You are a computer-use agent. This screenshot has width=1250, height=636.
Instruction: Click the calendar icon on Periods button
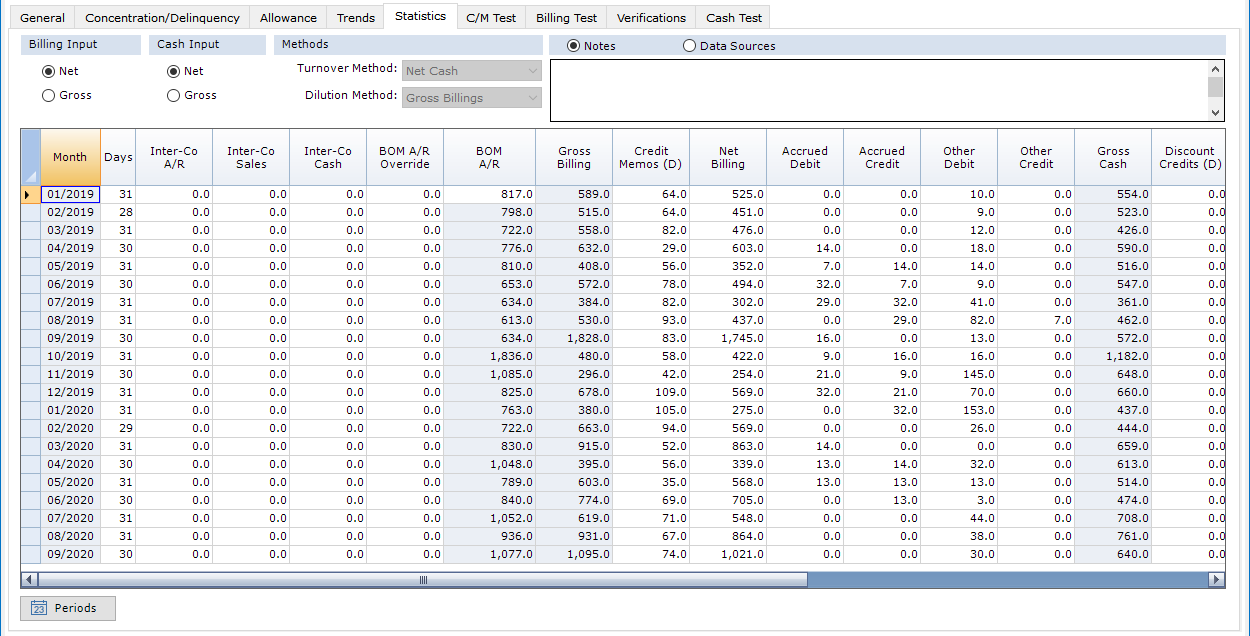point(39,608)
